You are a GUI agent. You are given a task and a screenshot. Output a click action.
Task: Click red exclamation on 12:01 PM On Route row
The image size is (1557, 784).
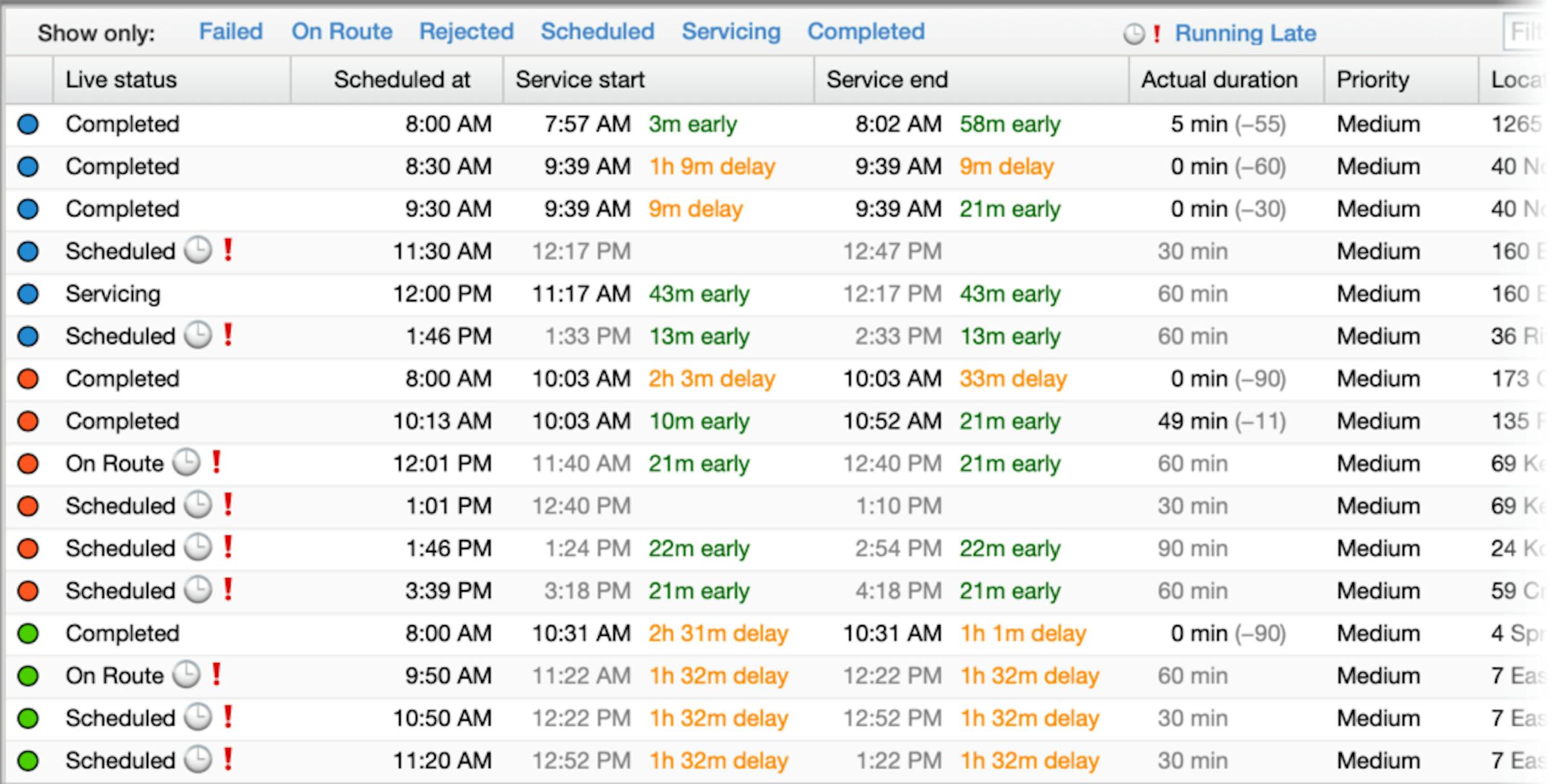[217, 462]
